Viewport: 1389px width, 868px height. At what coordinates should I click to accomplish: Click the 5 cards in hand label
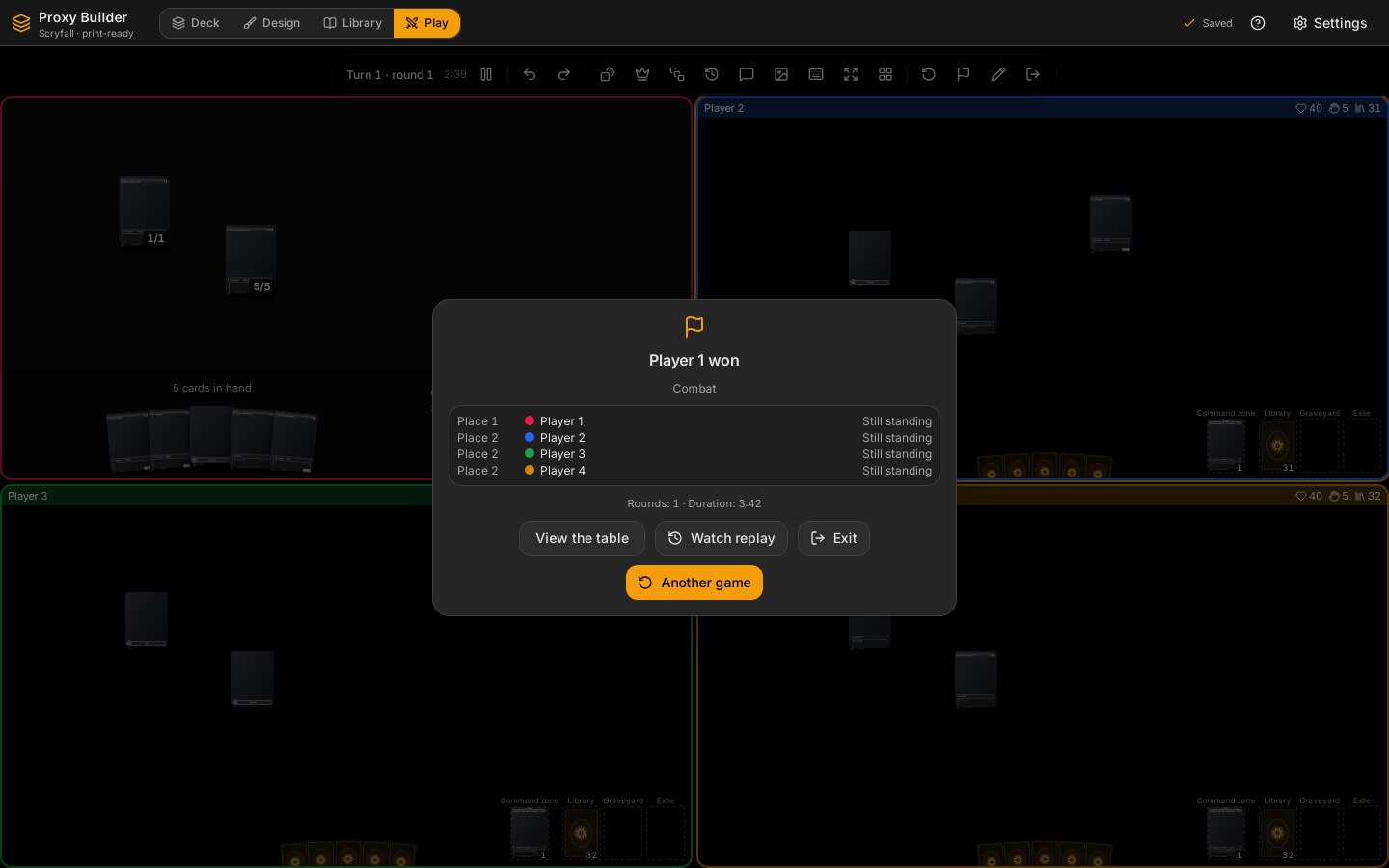(212, 388)
